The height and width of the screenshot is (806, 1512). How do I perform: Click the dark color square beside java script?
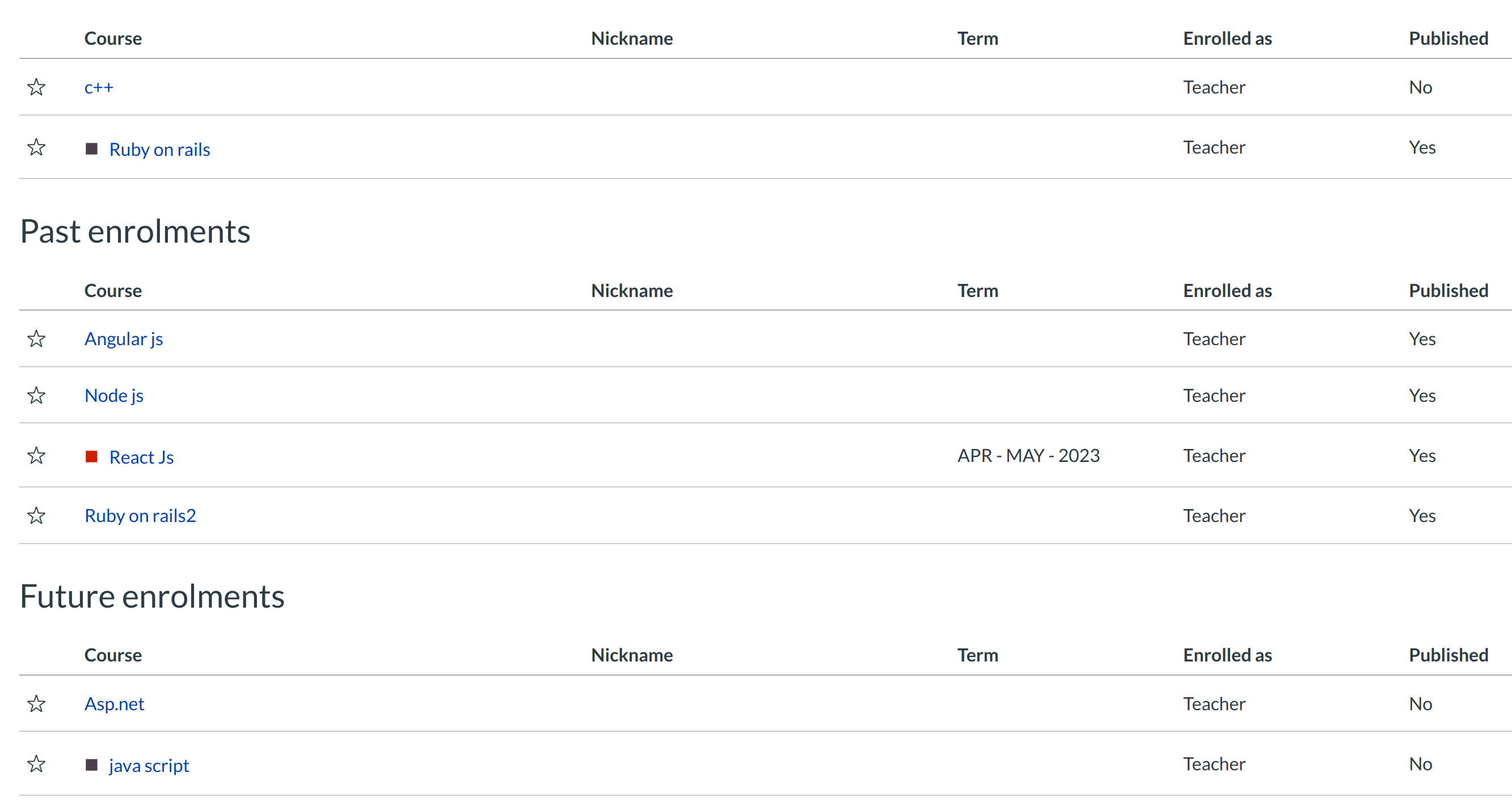(x=91, y=765)
